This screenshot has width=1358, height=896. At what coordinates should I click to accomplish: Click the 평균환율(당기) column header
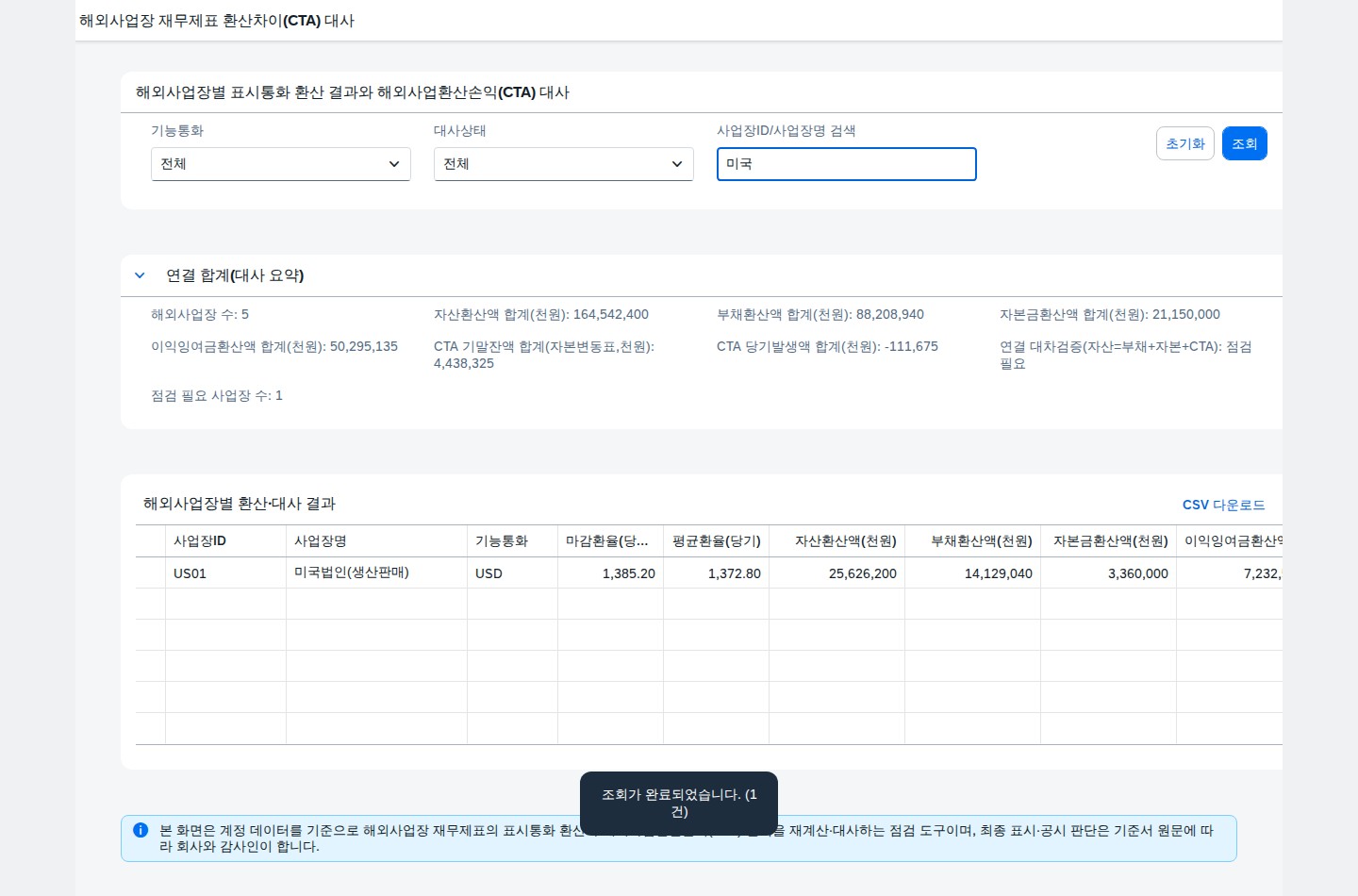tap(716, 540)
